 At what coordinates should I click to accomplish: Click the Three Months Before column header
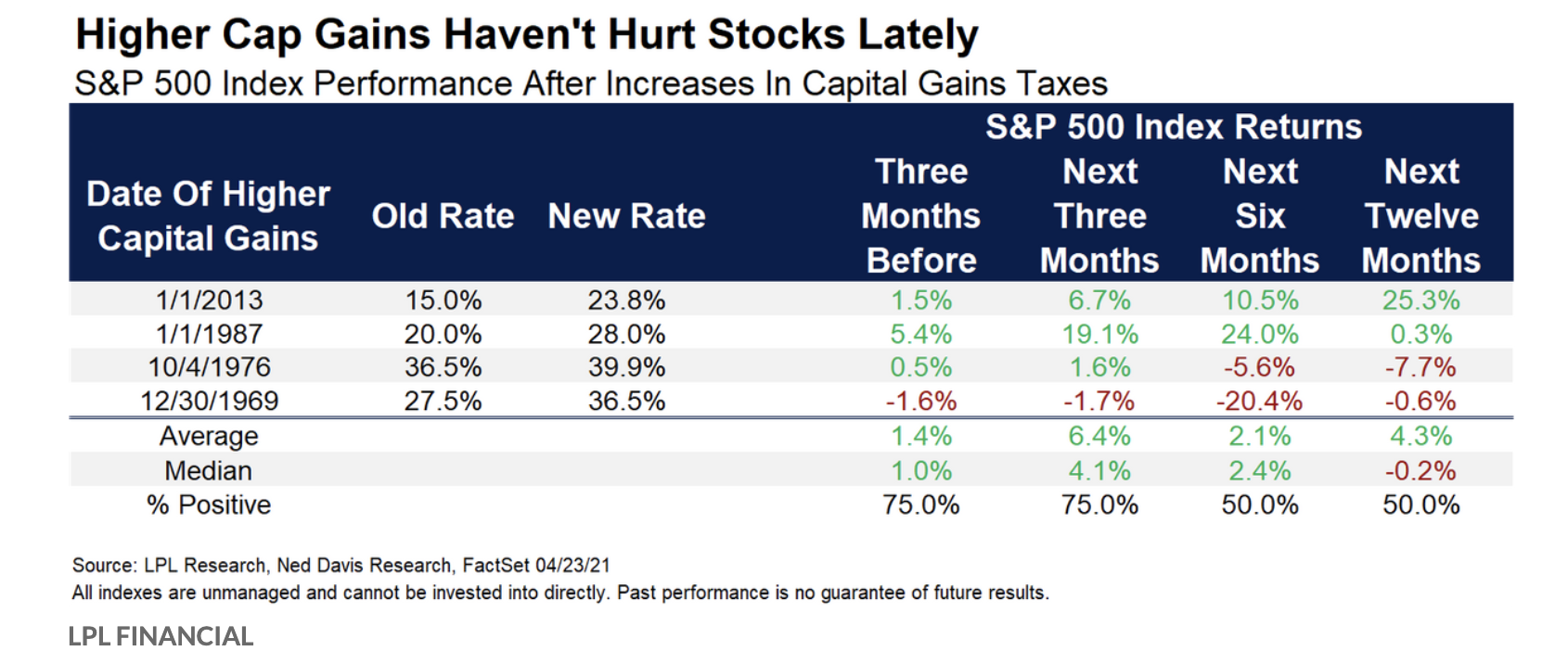tap(920, 216)
